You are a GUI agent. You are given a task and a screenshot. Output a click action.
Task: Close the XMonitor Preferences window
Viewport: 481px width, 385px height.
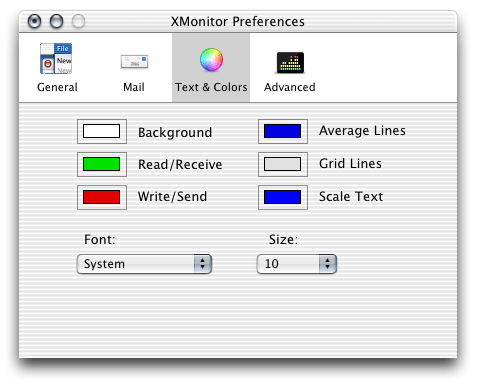34,21
